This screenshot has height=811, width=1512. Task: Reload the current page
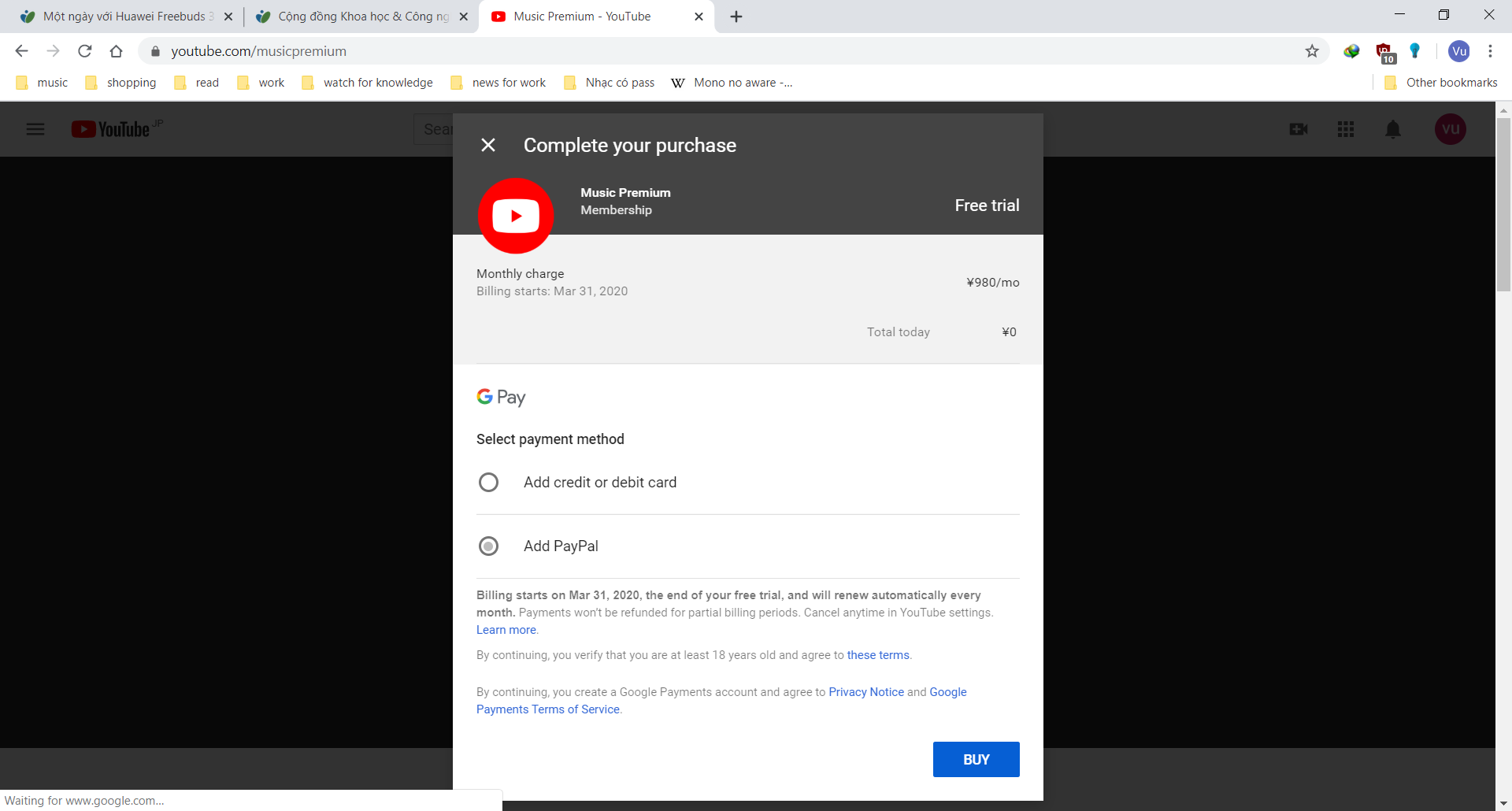click(84, 50)
